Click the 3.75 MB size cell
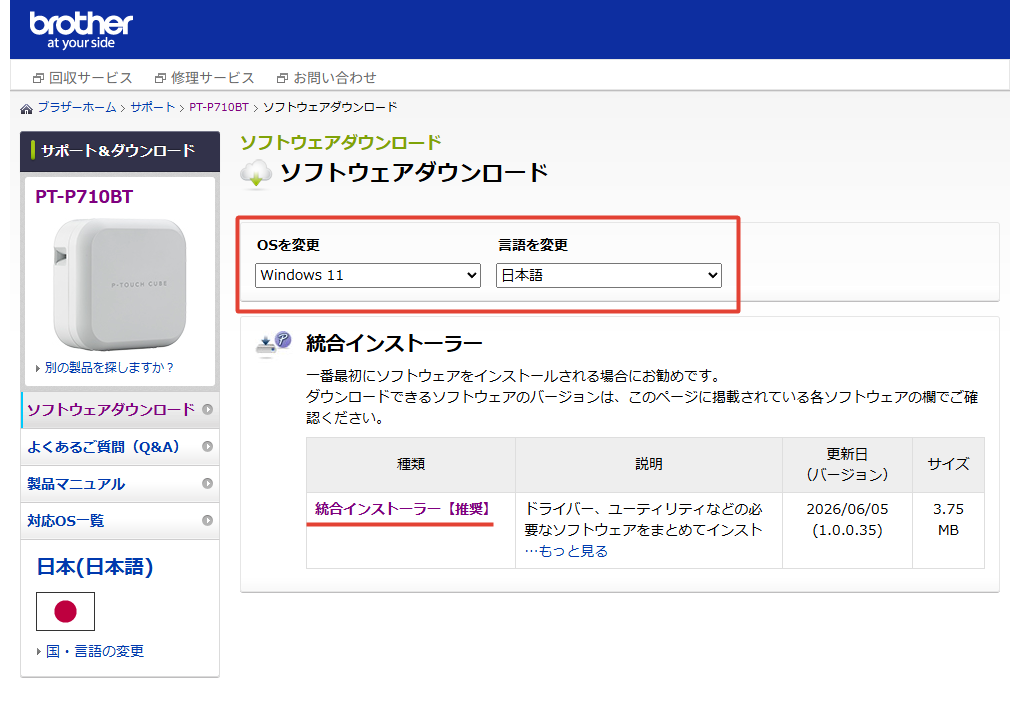 [948, 531]
